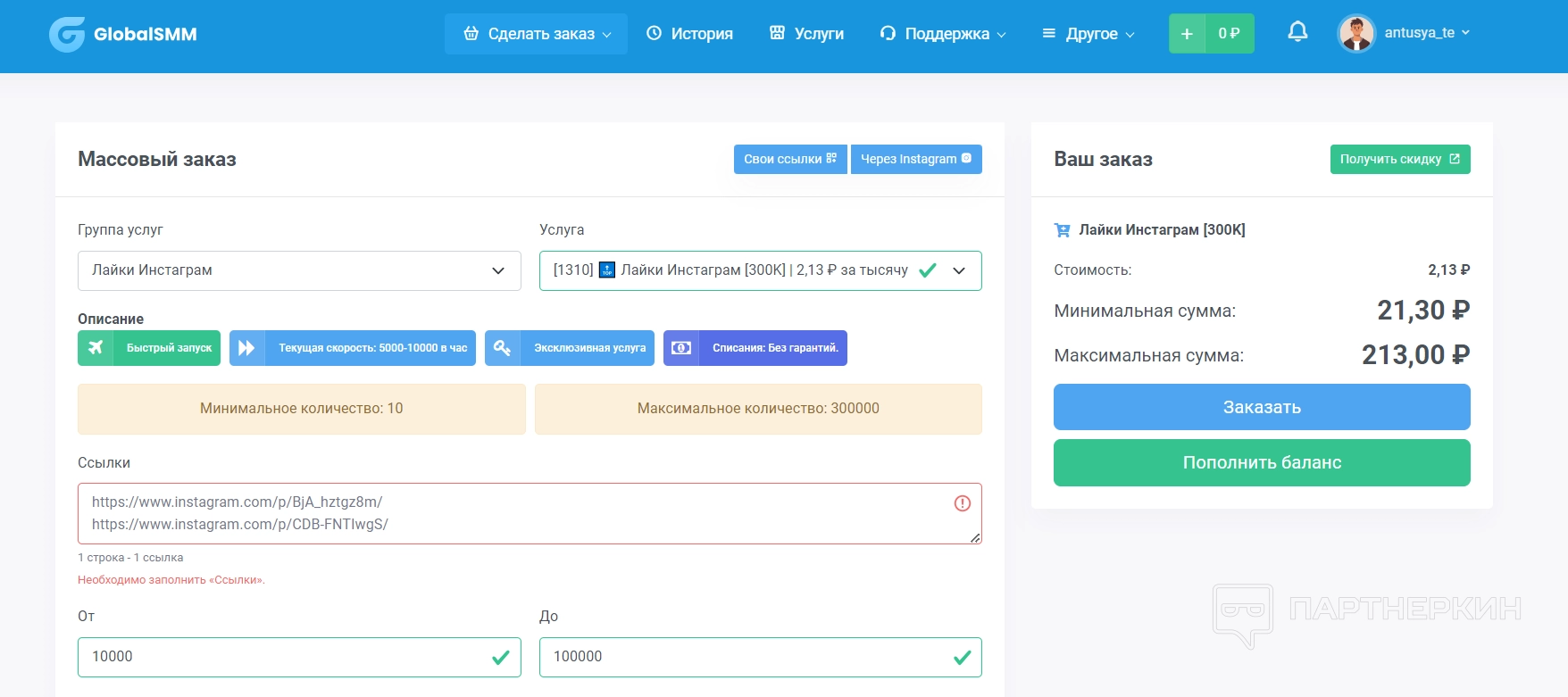Switch to Через Instagram mode

pos(915,159)
